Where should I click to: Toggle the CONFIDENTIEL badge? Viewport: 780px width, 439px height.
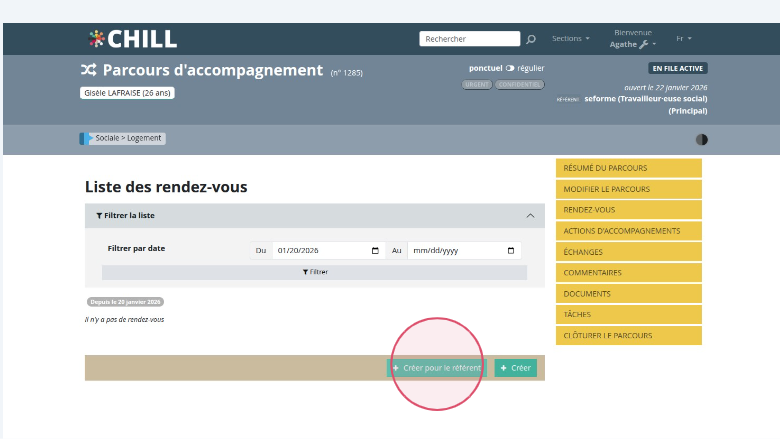(x=520, y=84)
